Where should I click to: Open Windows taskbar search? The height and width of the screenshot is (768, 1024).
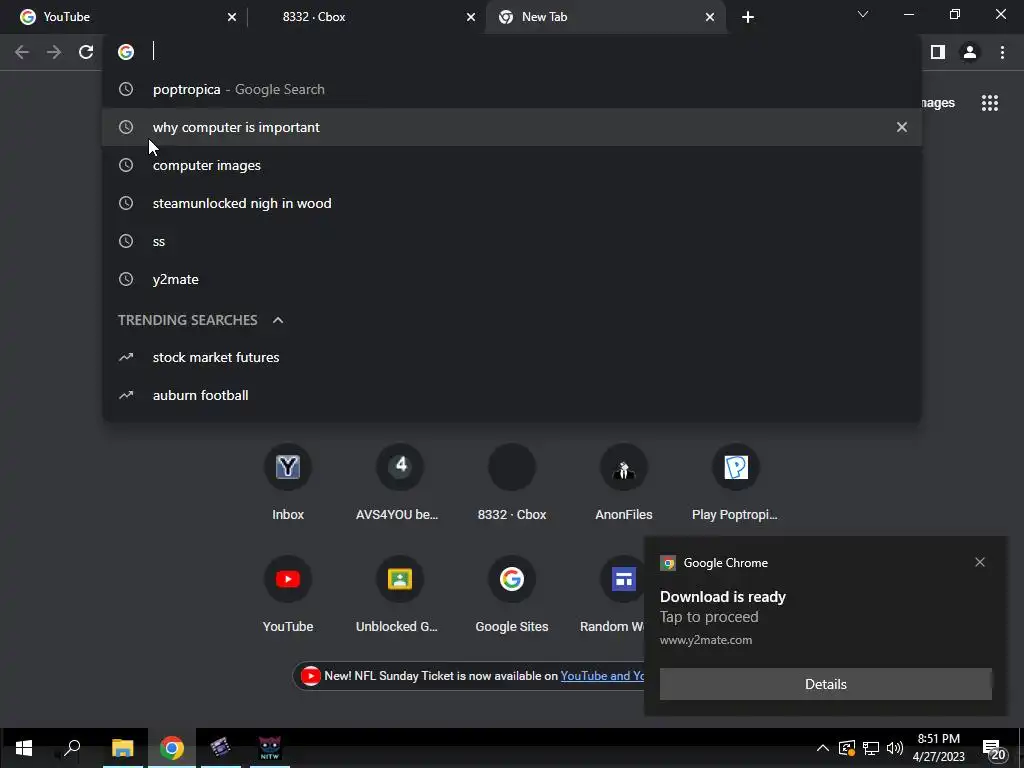click(72, 748)
